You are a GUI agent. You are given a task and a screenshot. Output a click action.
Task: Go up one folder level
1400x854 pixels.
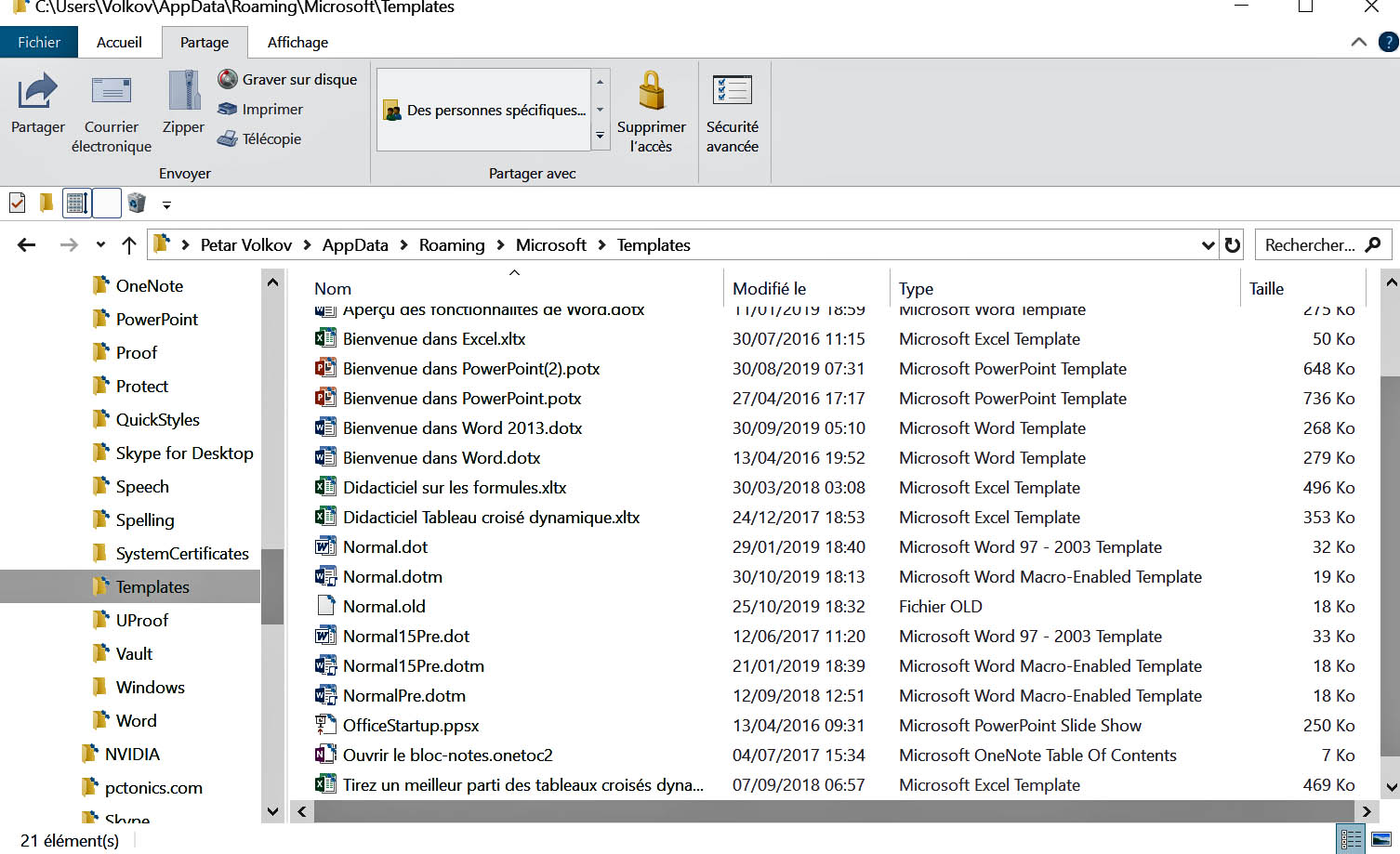(129, 245)
